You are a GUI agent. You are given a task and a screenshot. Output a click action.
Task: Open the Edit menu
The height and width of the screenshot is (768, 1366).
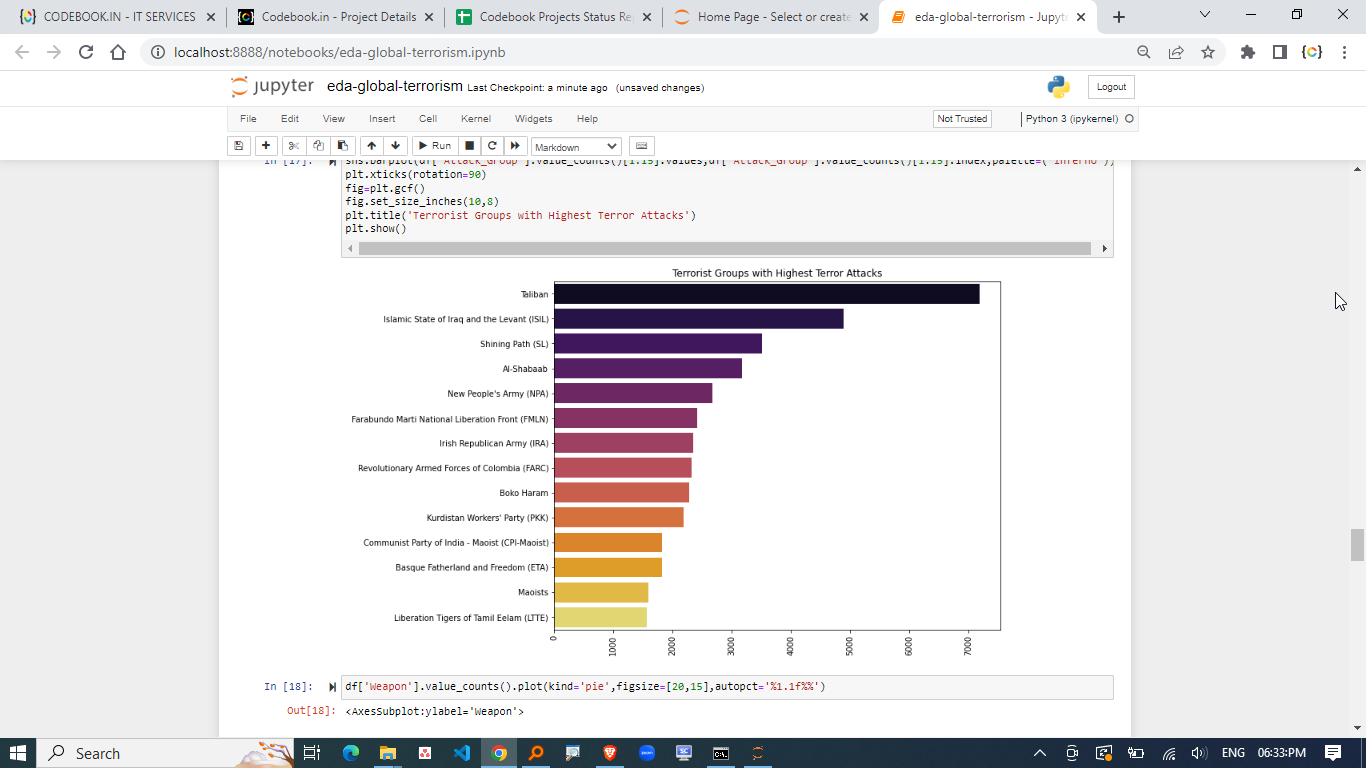pyautogui.click(x=290, y=119)
